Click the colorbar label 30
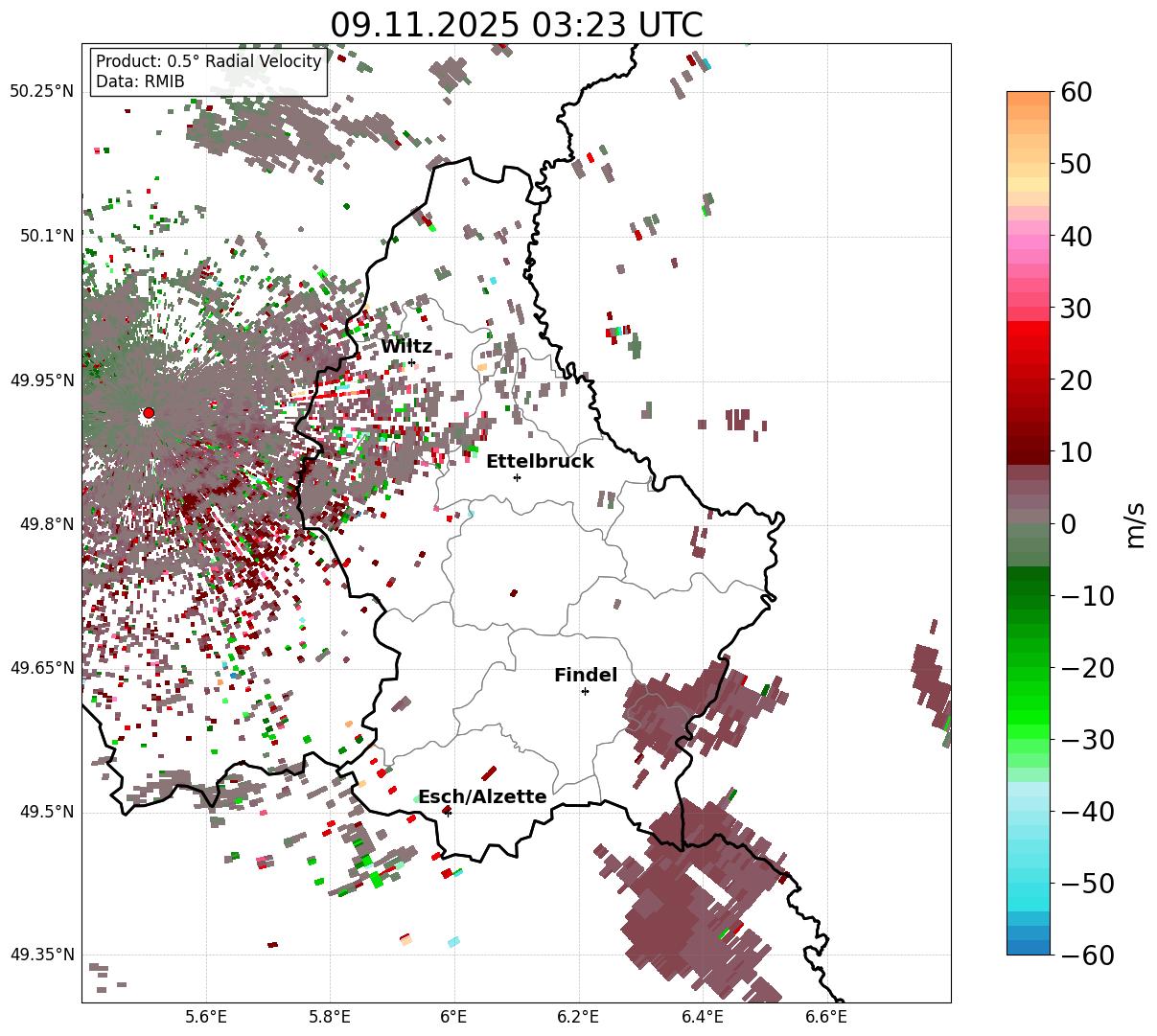This screenshot has height=1036, width=1157. tap(1076, 309)
